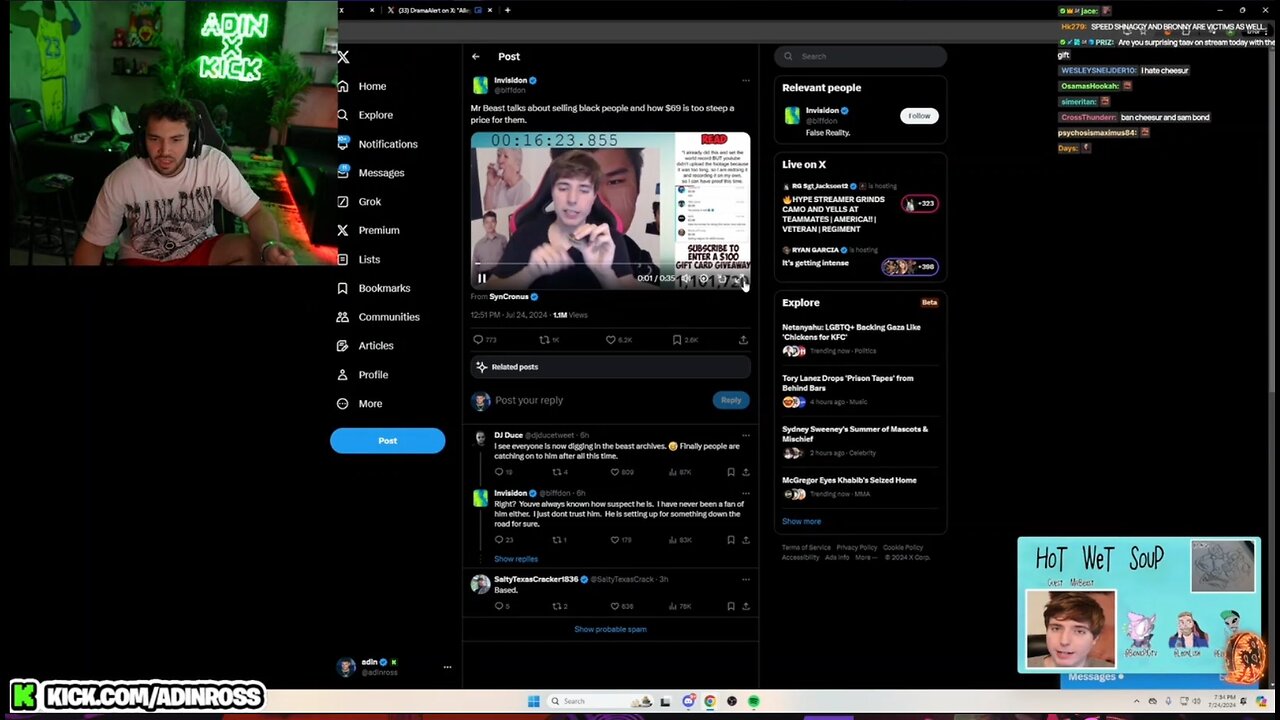Share DJ Duce's reply
This screenshot has width=1280, height=720.
coord(745,472)
